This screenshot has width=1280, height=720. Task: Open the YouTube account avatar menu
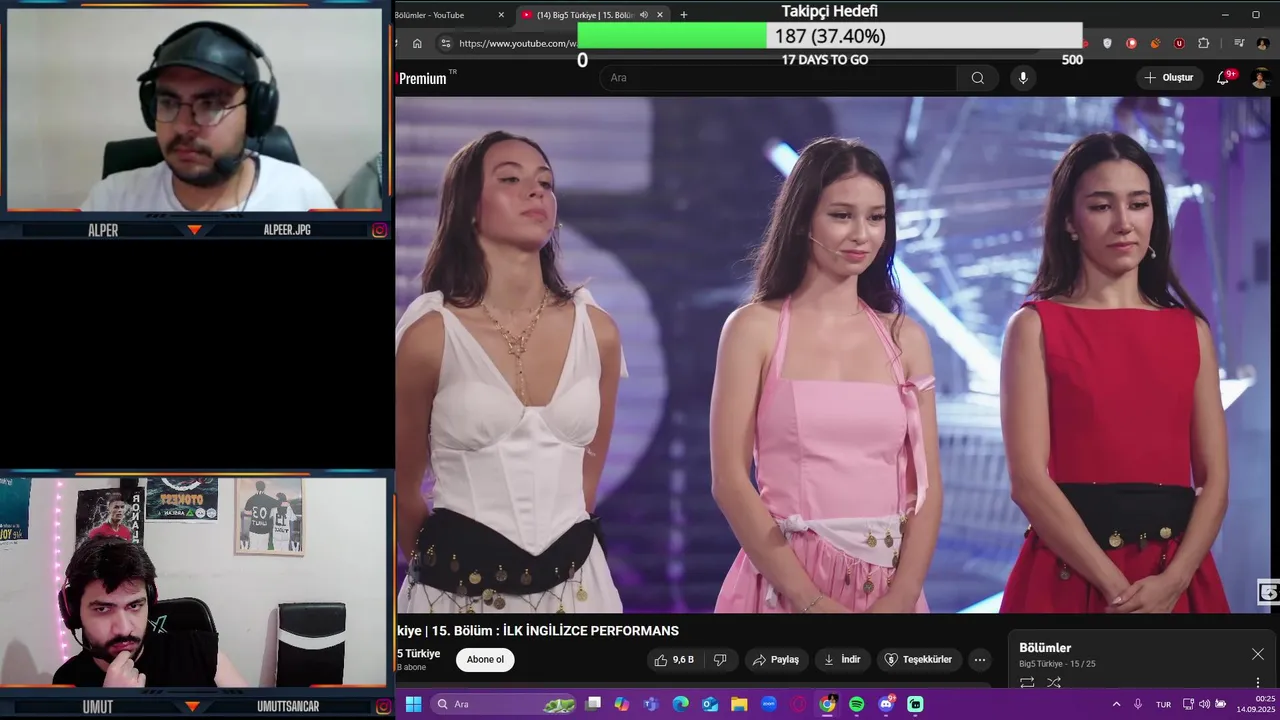click(x=1261, y=78)
